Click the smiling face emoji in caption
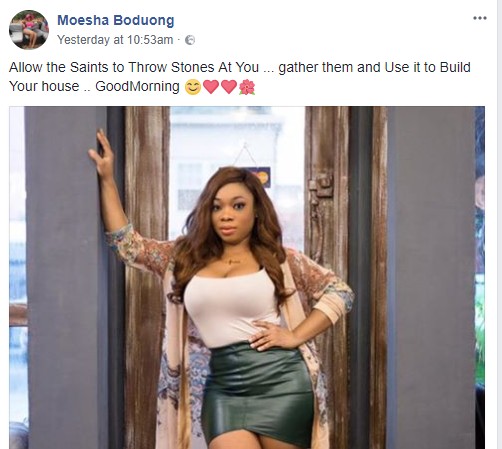This screenshot has height=449, width=502. point(193,87)
